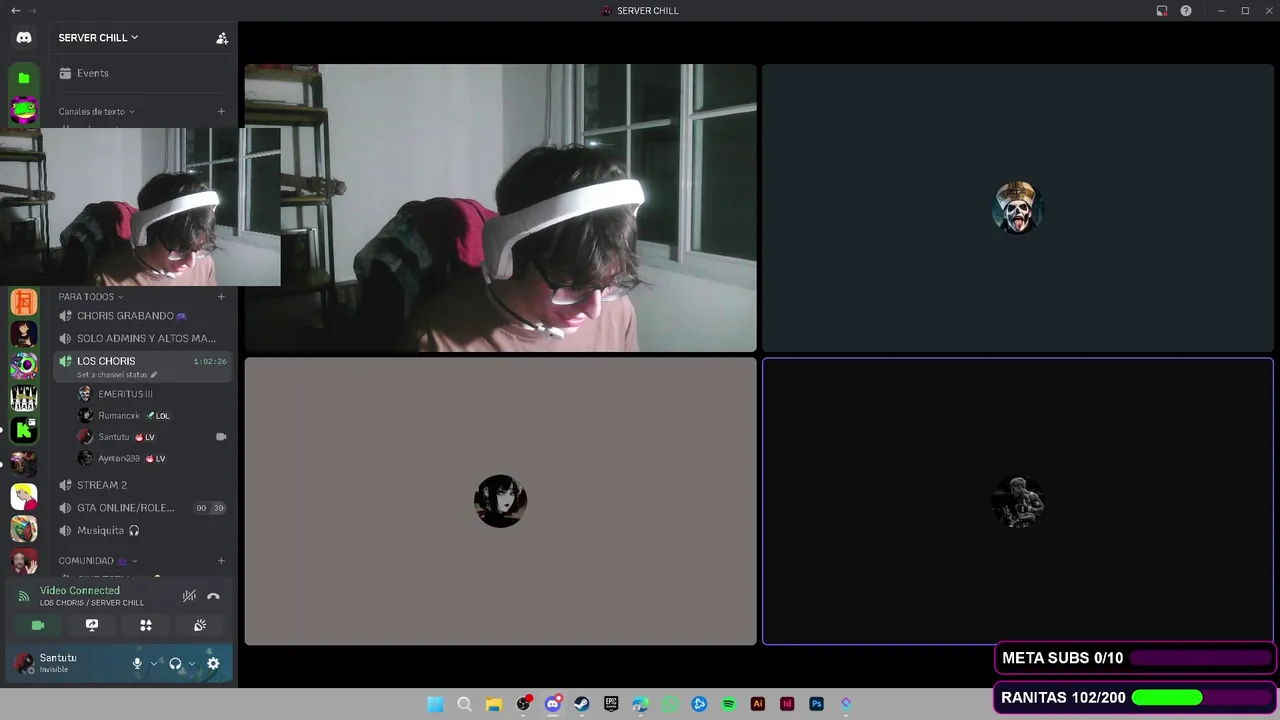
Task: Open the green server folder
Action: pyautogui.click(x=24, y=78)
